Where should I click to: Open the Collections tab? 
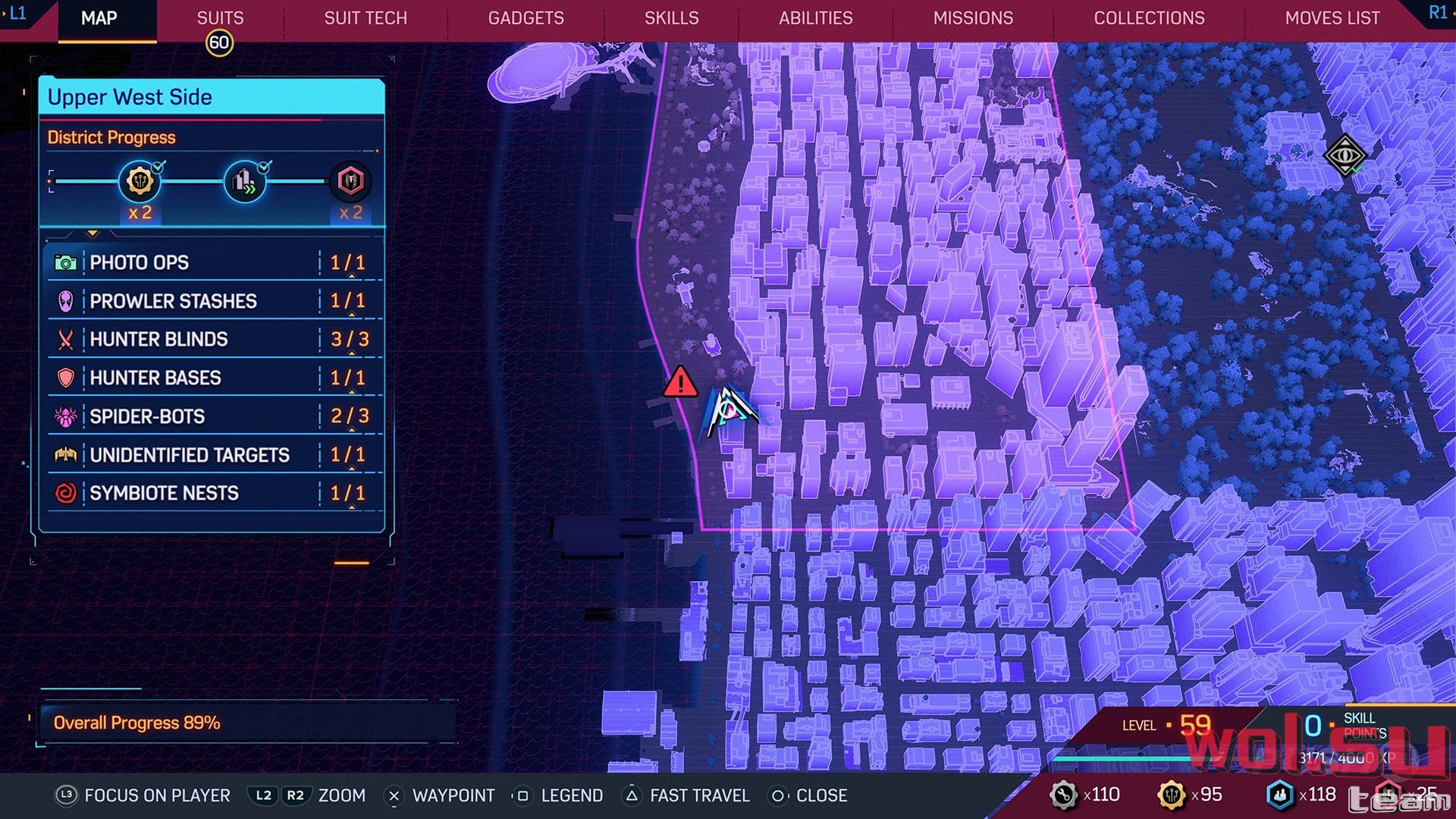click(x=1149, y=18)
